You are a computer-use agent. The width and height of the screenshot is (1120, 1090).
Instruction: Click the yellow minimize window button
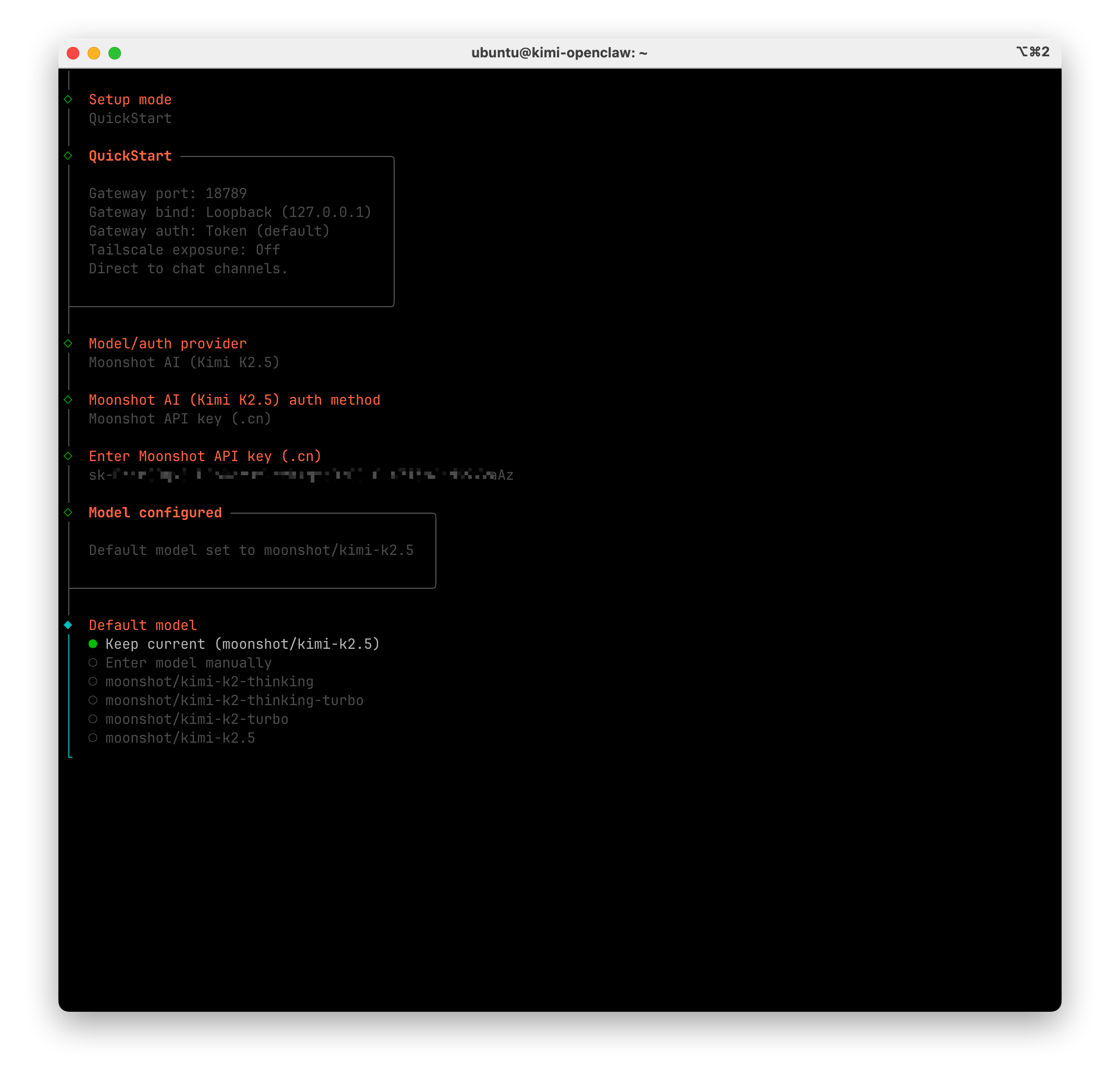(x=94, y=53)
